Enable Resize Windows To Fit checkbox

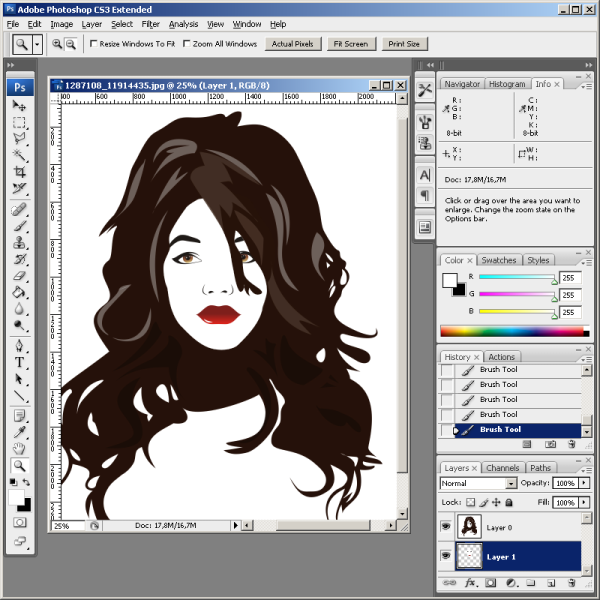pyautogui.click(x=94, y=44)
